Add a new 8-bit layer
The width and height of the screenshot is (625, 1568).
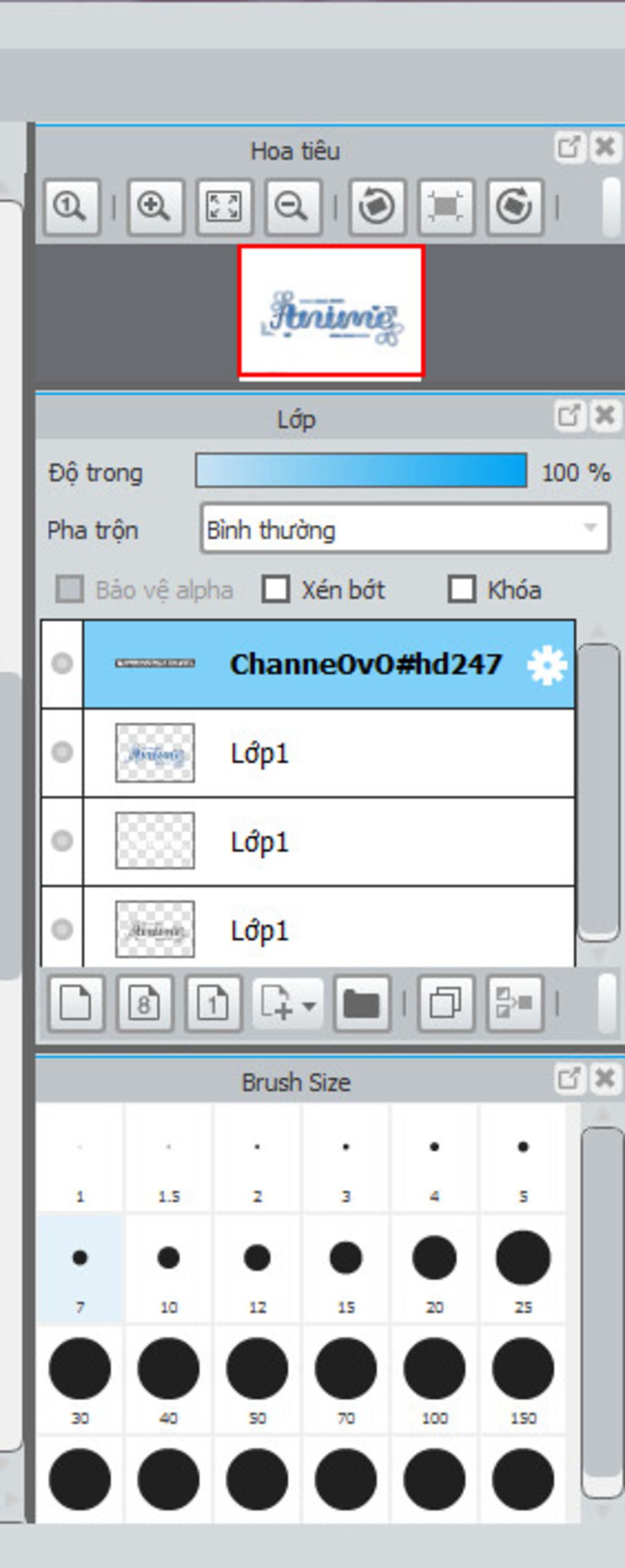144,1004
